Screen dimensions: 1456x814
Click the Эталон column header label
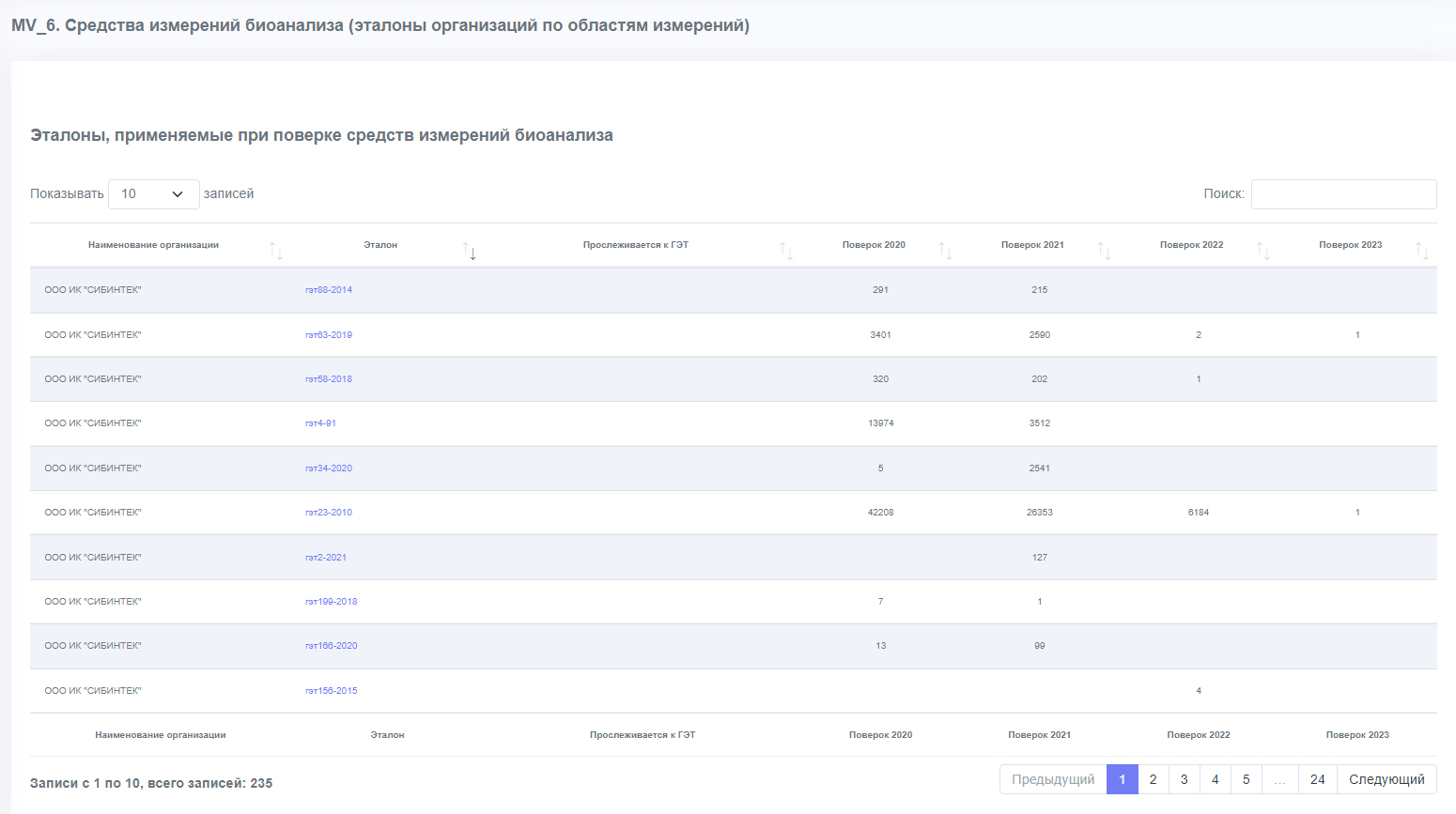click(x=380, y=245)
